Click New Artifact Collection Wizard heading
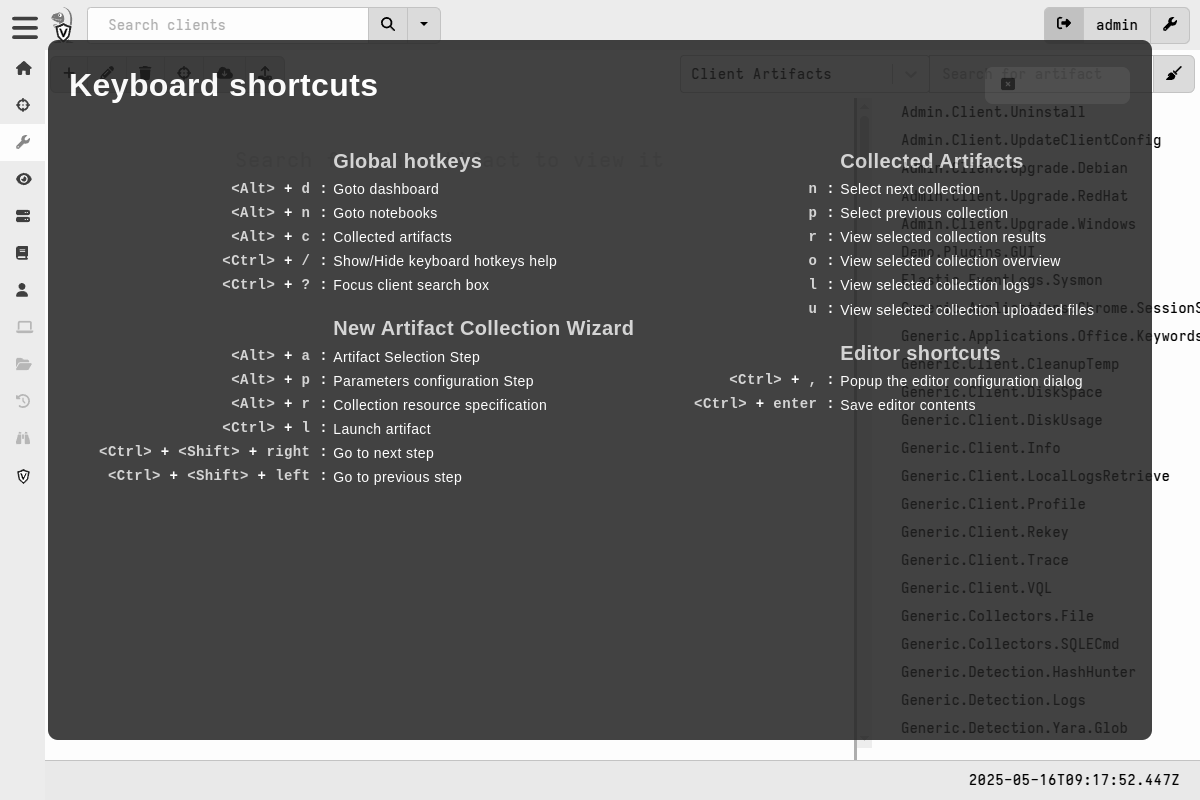 483,328
